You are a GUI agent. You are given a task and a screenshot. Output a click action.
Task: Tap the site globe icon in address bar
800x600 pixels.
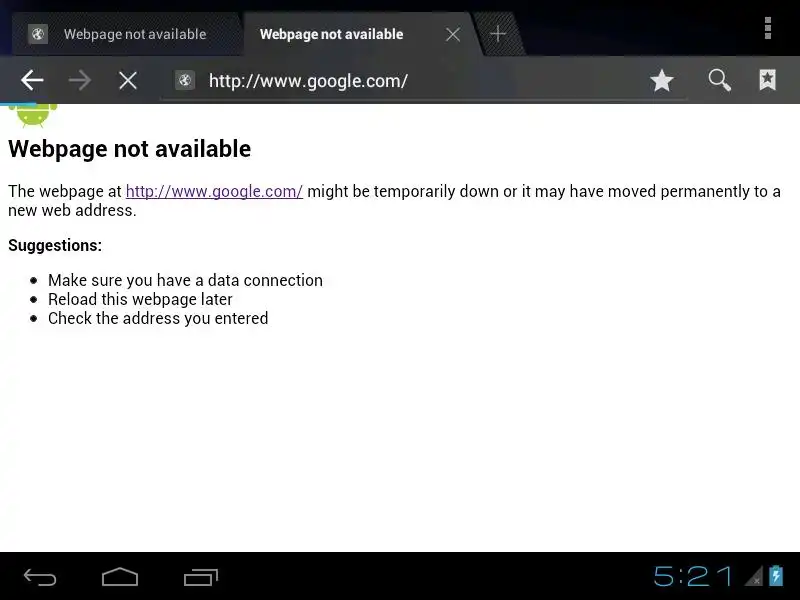[x=185, y=80]
